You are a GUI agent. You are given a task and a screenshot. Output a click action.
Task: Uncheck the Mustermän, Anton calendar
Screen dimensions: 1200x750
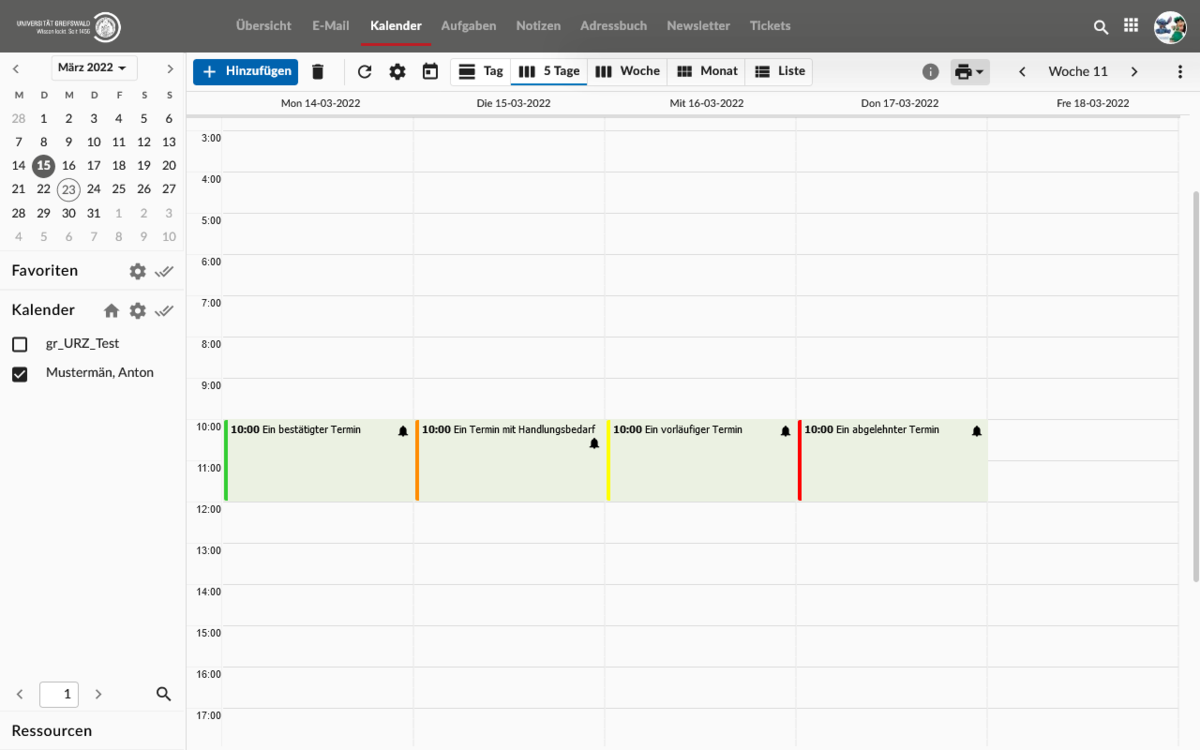[x=20, y=374]
